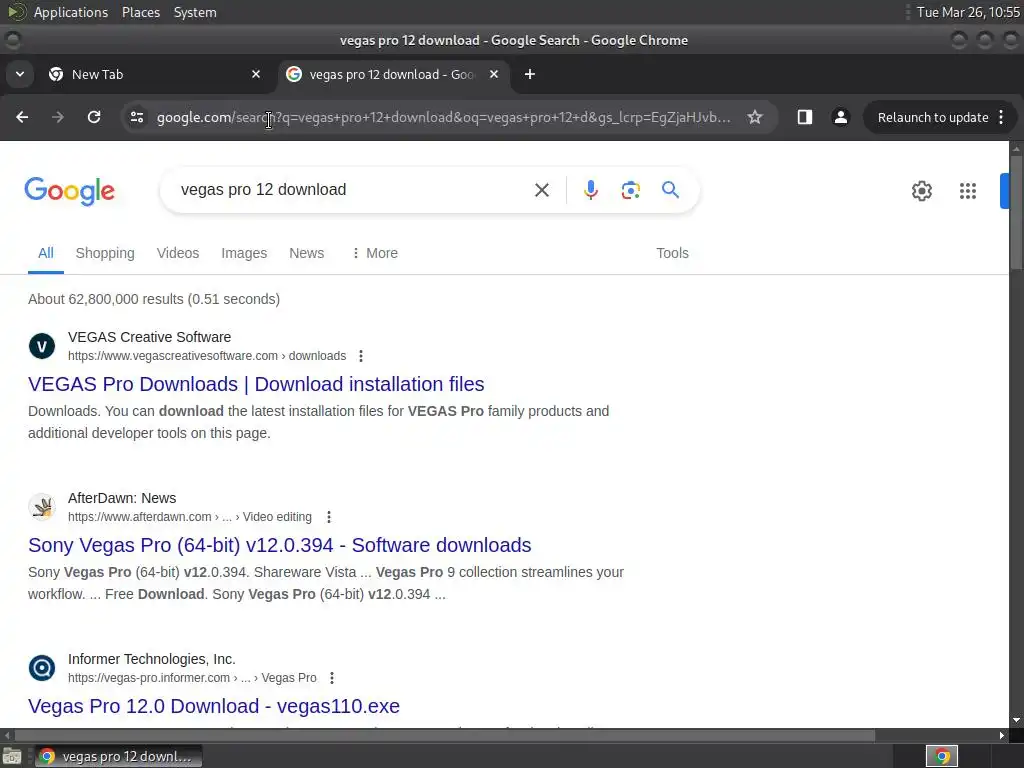Expand the More search filters menu
Screen dimensions: 1024x768
(x=374, y=253)
